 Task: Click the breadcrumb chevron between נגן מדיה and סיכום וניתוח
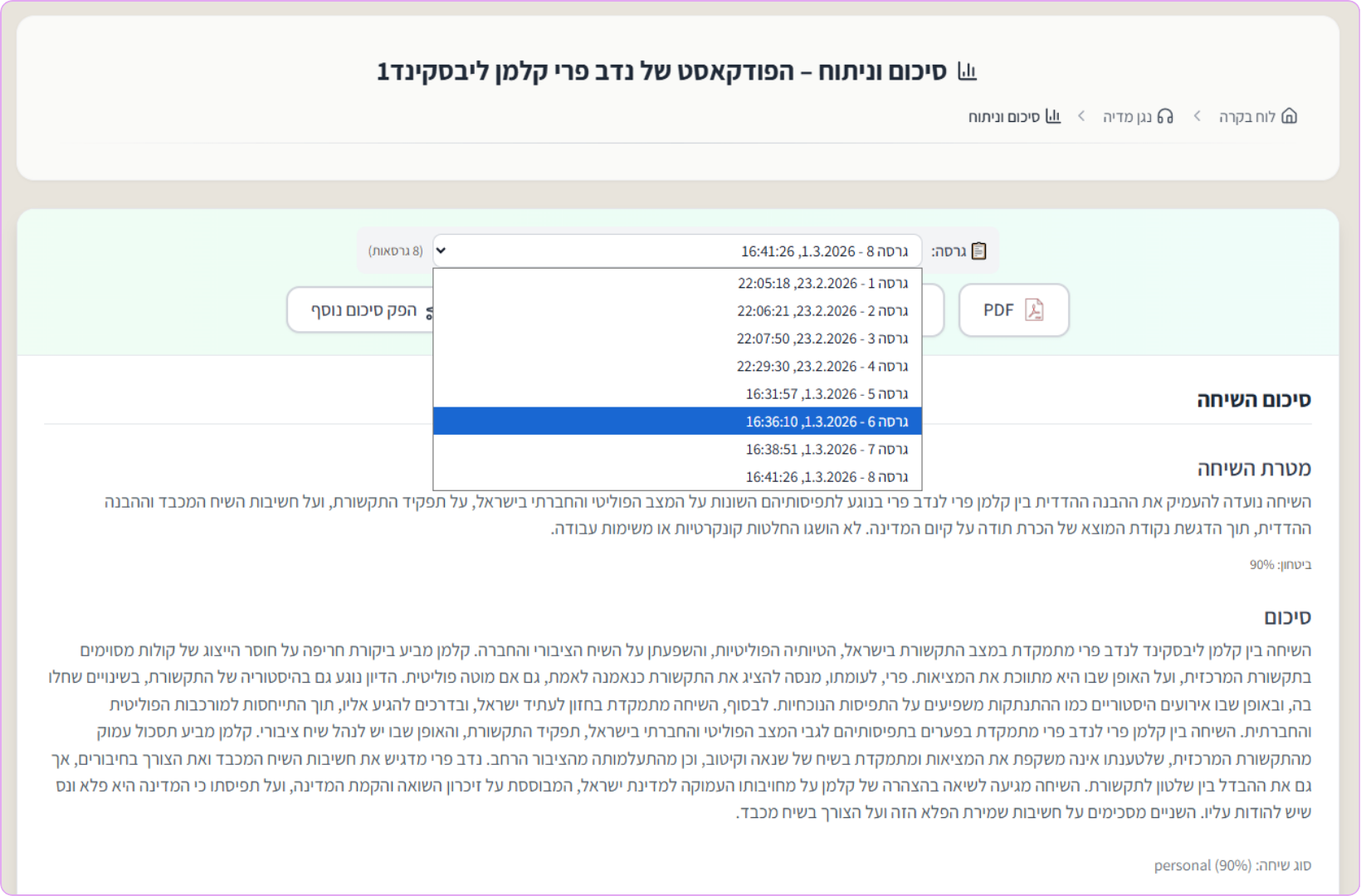click(x=1081, y=116)
